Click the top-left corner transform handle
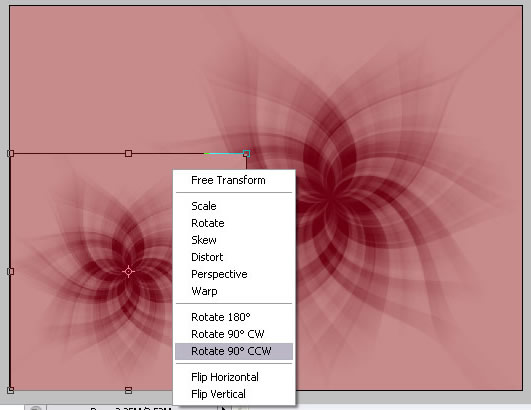The width and height of the screenshot is (531, 410). 10,153
